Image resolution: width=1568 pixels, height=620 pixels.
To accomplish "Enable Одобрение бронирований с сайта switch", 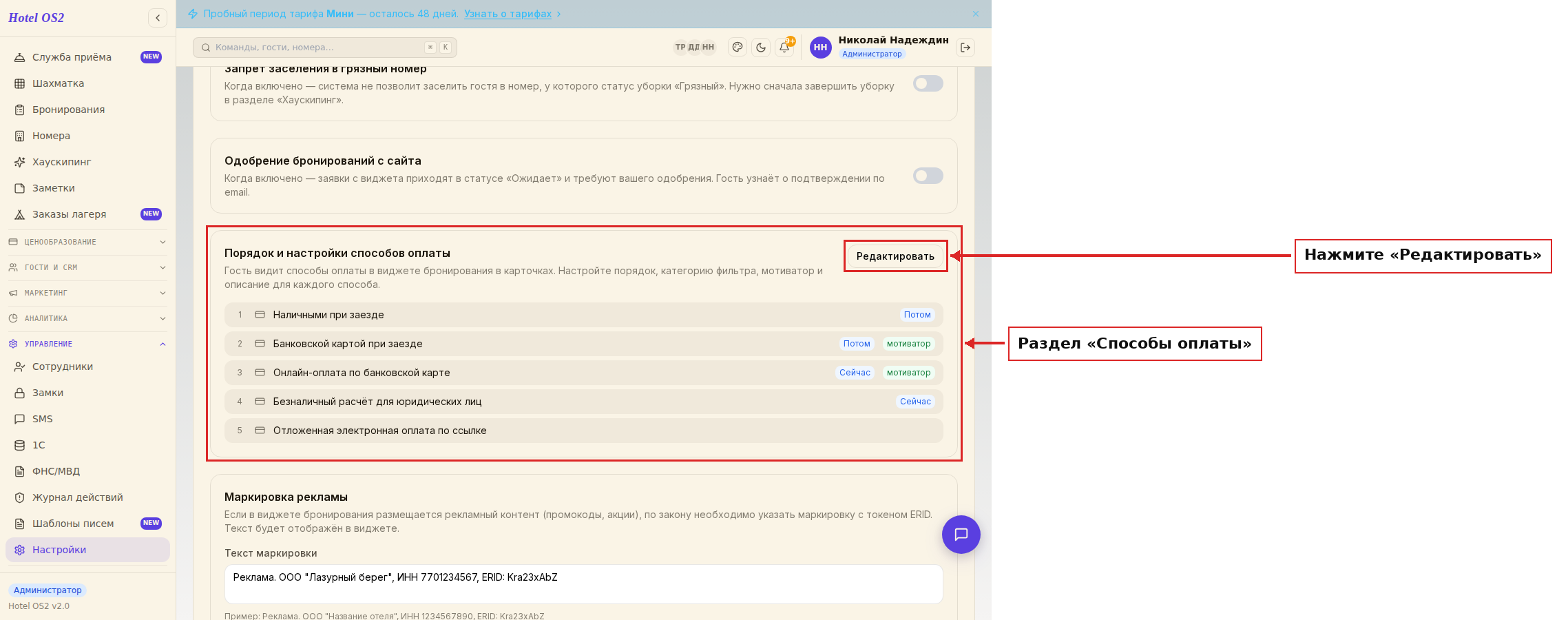I will [928, 176].
